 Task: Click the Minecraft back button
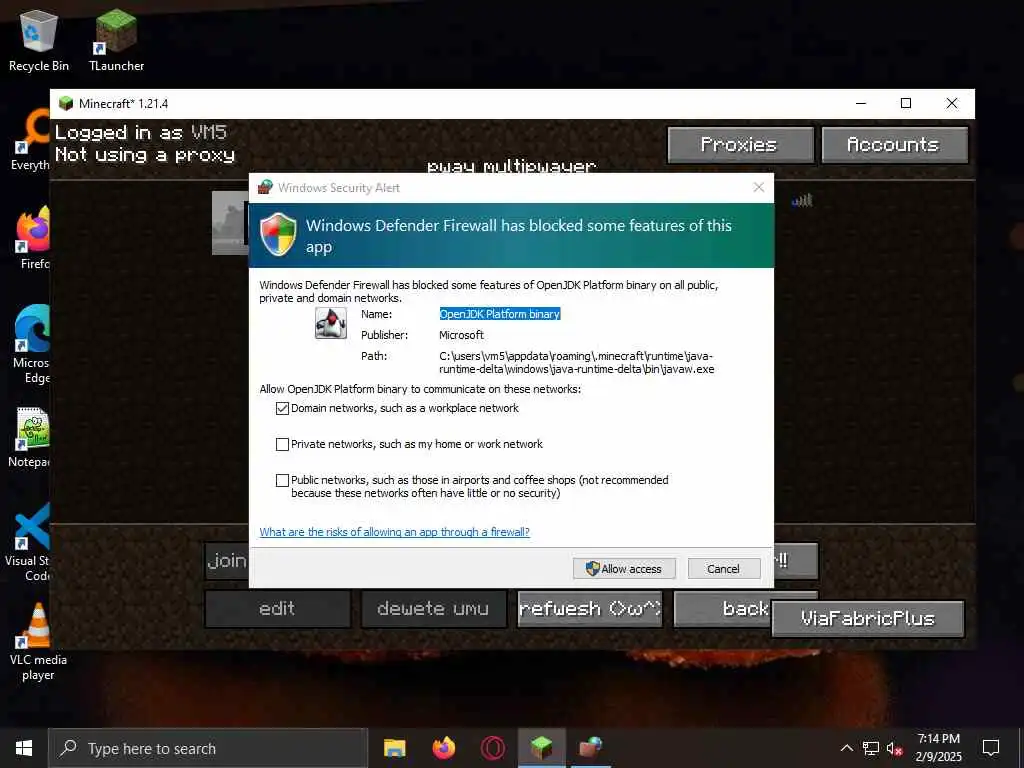722,609
